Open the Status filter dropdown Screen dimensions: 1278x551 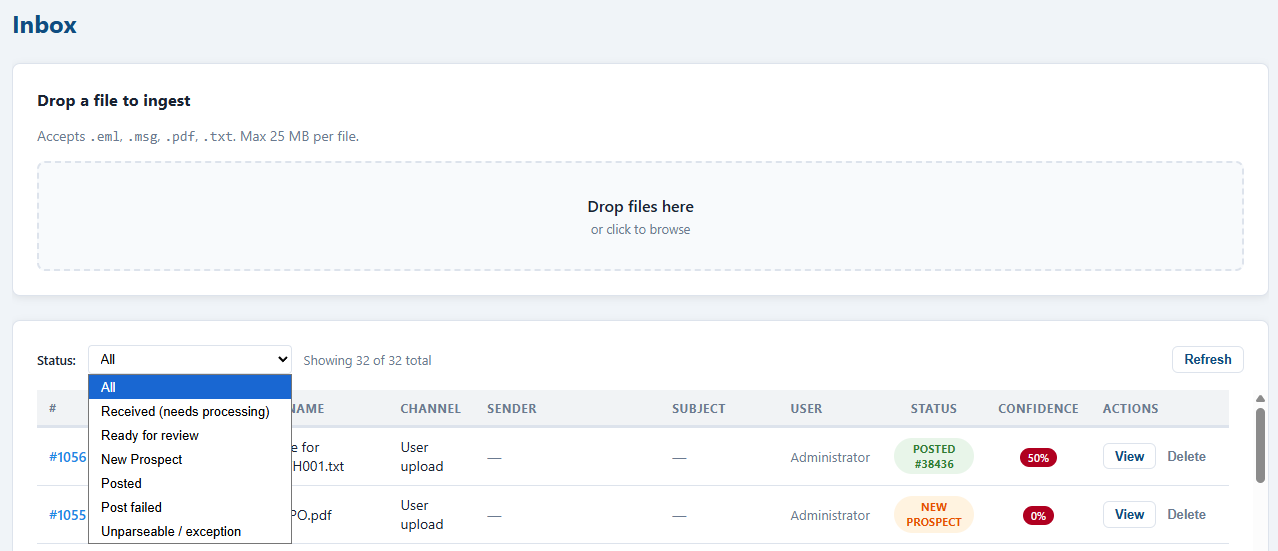pyautogui.click(x=190, y=359)
